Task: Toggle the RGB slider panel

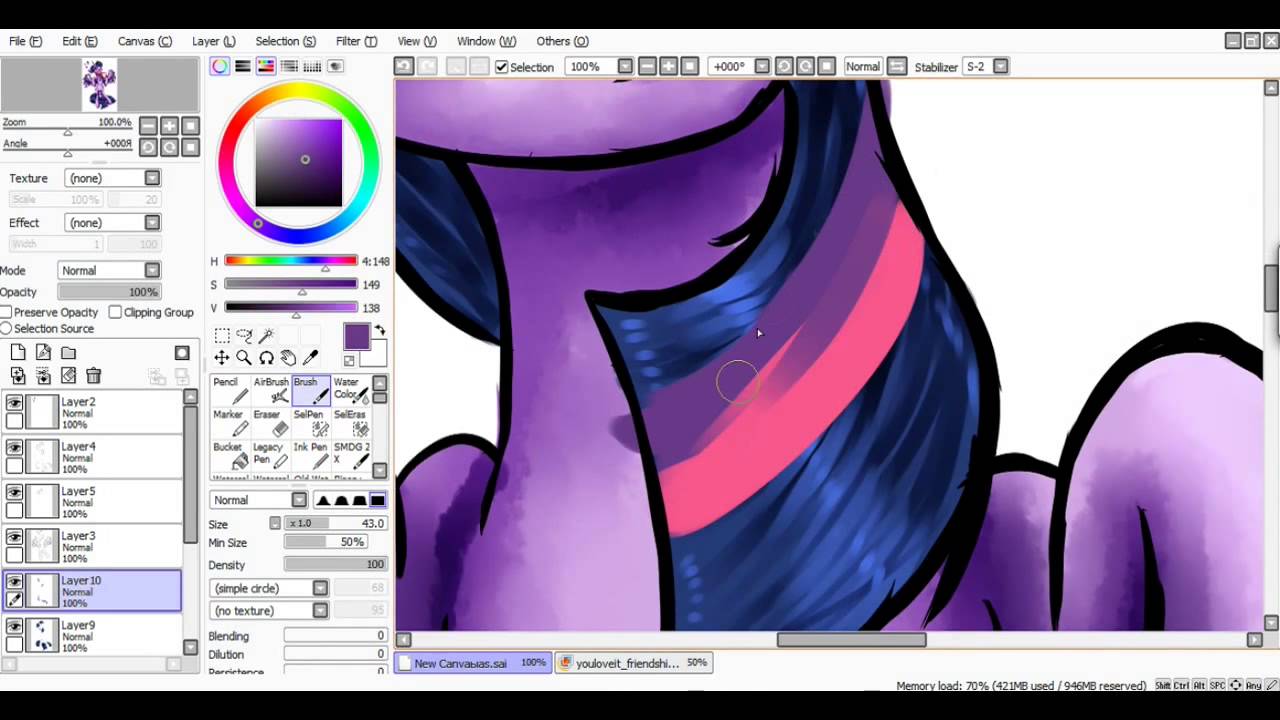Action: pyautogui.click(x=243, y=66)
